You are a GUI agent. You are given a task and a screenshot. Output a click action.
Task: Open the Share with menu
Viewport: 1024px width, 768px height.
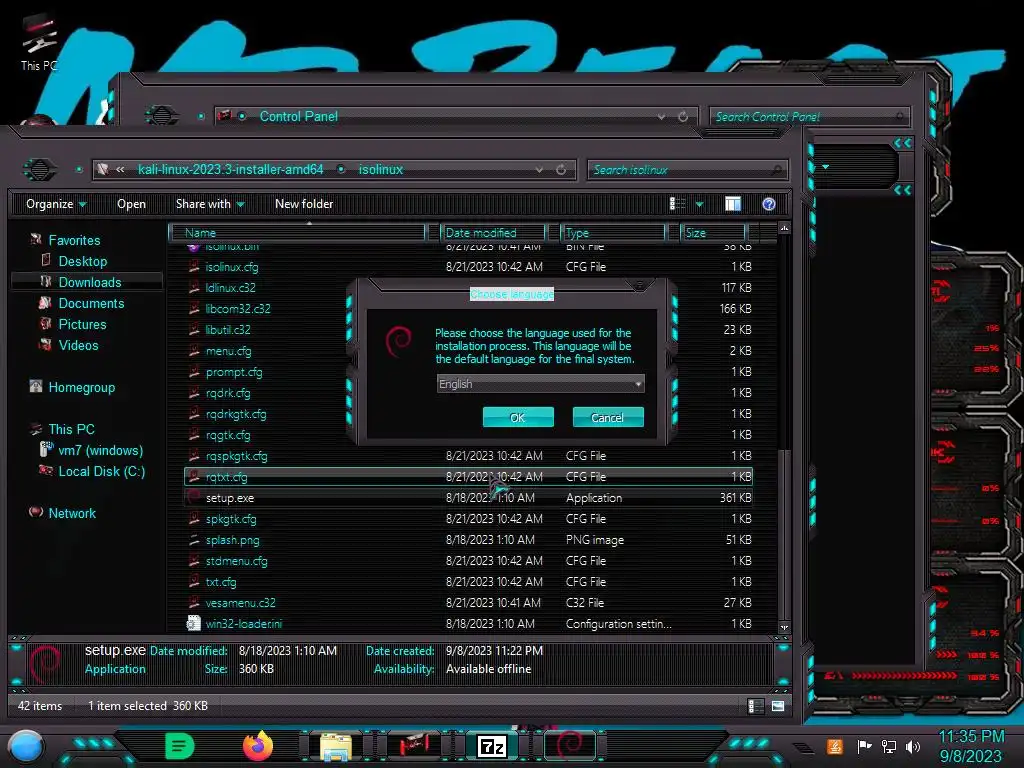tap(210, 204)
